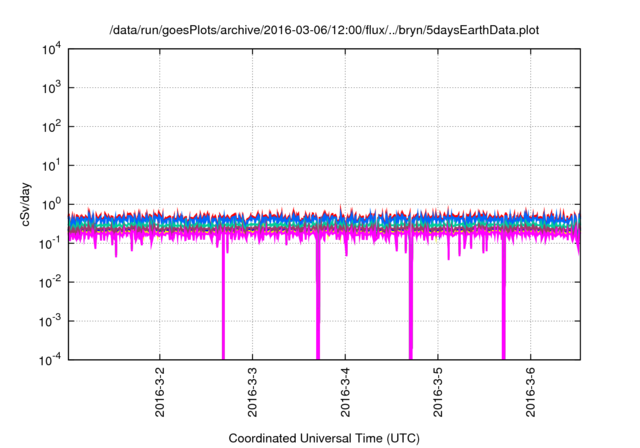
Task: Click the 10^0 y-axis tick label
Action: pyautogui.click(x=52, y=204)
